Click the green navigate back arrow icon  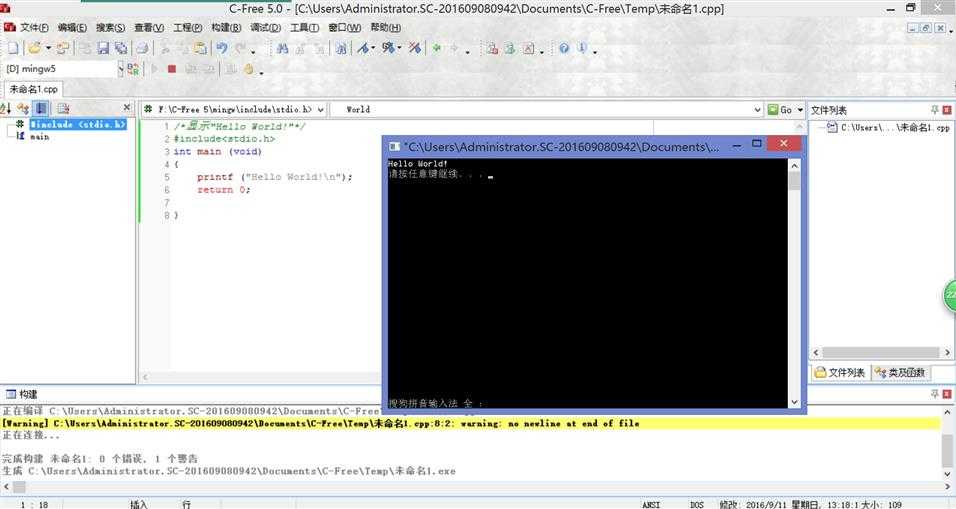coord(437,48)
